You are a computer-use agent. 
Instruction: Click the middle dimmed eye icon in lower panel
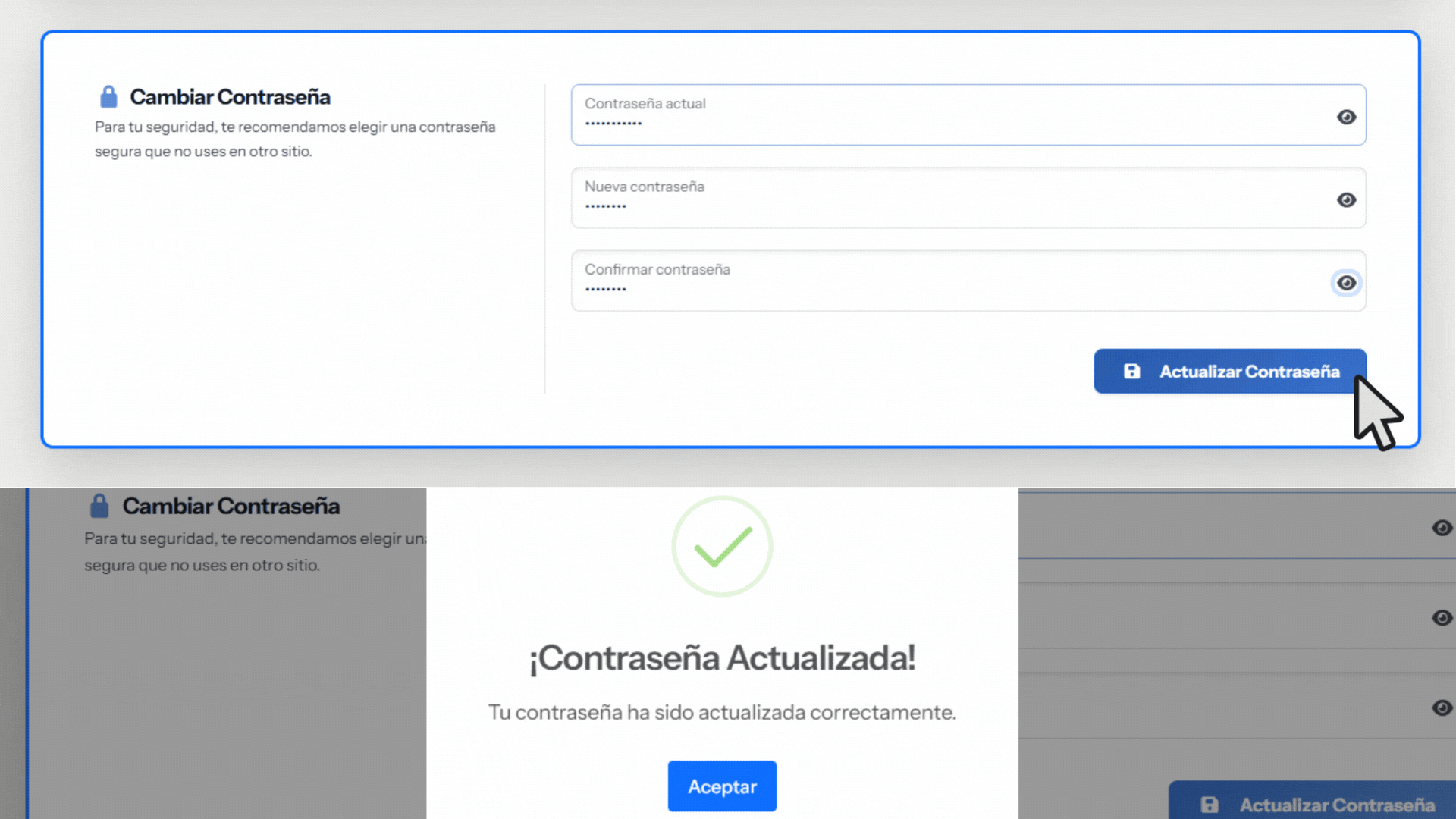coord(1442,618)
